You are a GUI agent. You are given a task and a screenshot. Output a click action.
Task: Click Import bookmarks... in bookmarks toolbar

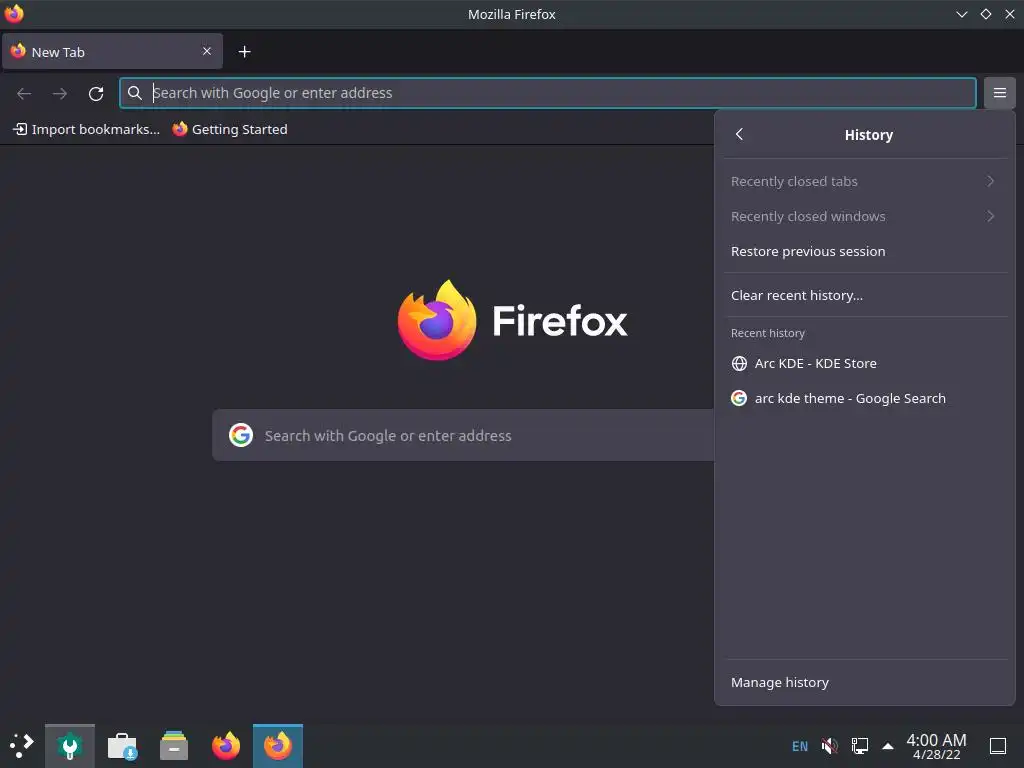pos(86,129)
